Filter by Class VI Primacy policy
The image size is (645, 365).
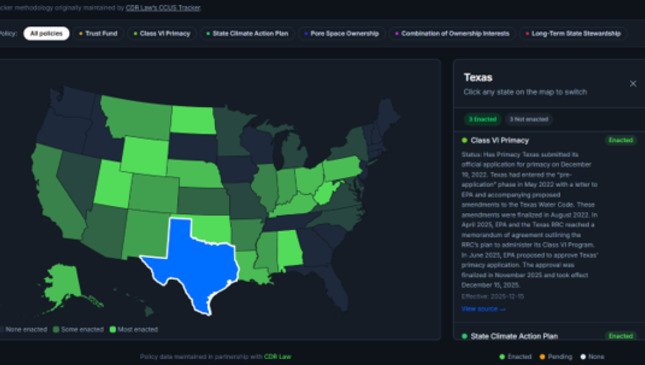pyautogui.click(x=162, y=34)
